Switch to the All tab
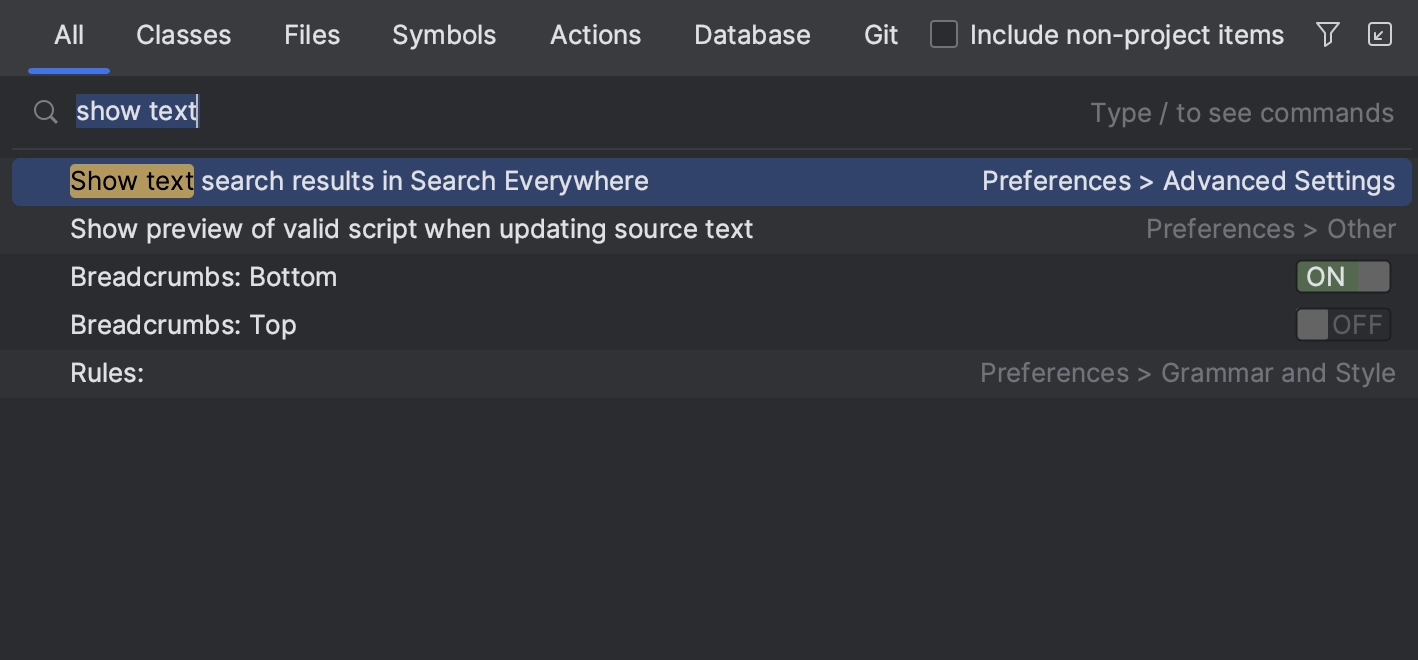Screen dimensions: 1418x660 69,36
